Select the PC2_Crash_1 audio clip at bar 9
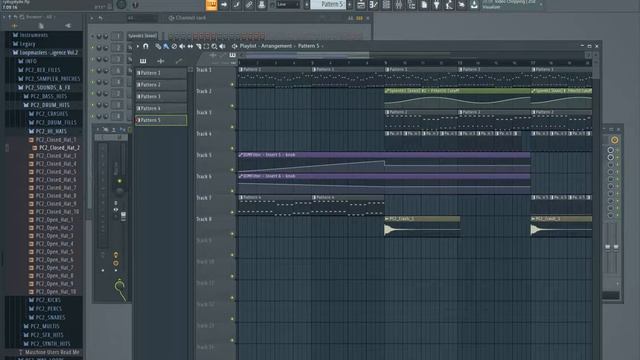This screenshot has width=640, height=360. pyautogui.click(x=422, y=227)
